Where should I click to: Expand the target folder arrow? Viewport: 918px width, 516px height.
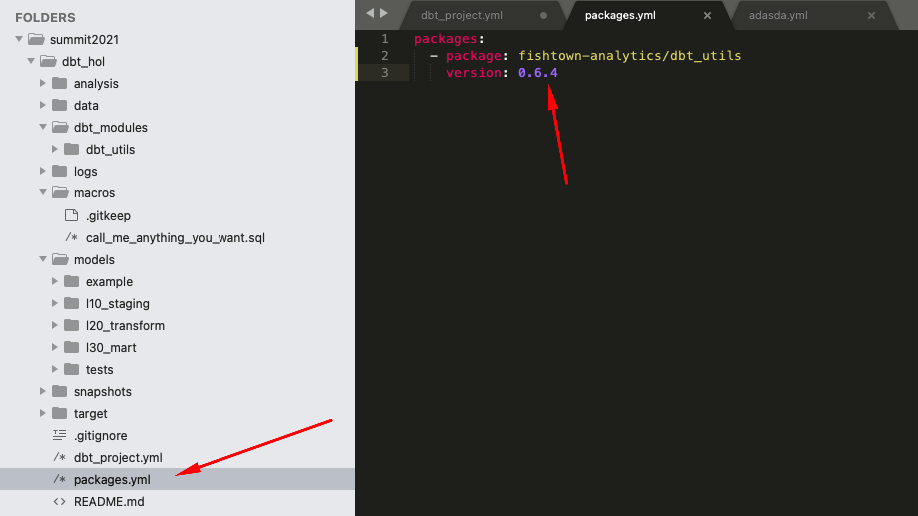coord(43,413)
